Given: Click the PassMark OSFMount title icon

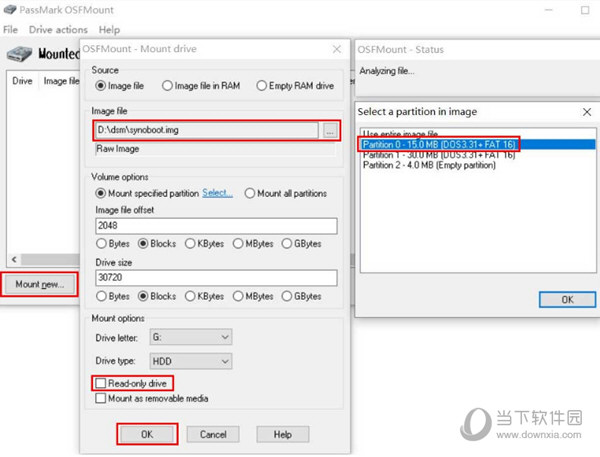Looking at the screenshot, I should click(x=10, y=10).
